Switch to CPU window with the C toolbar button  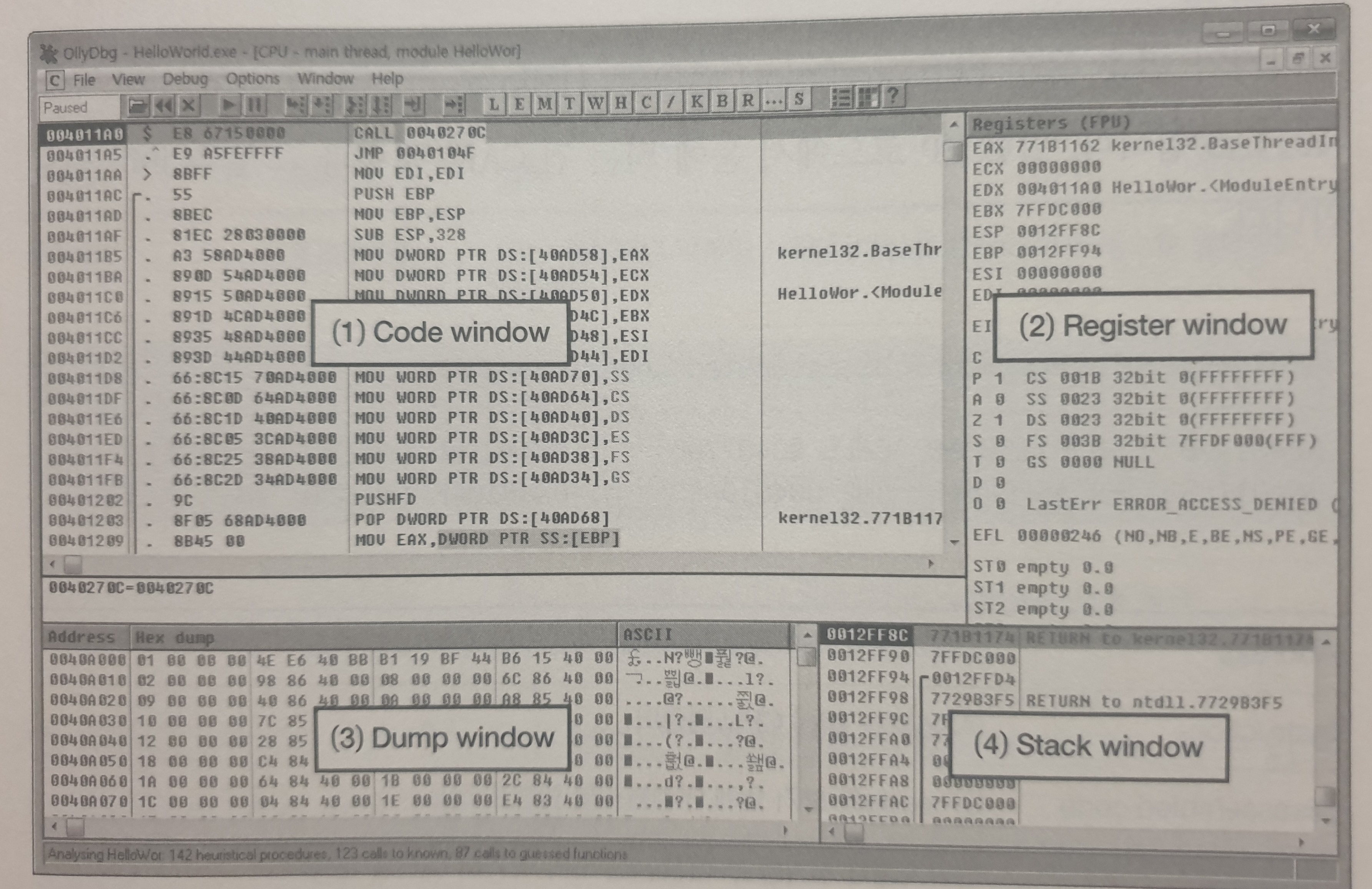coord(646,103)
